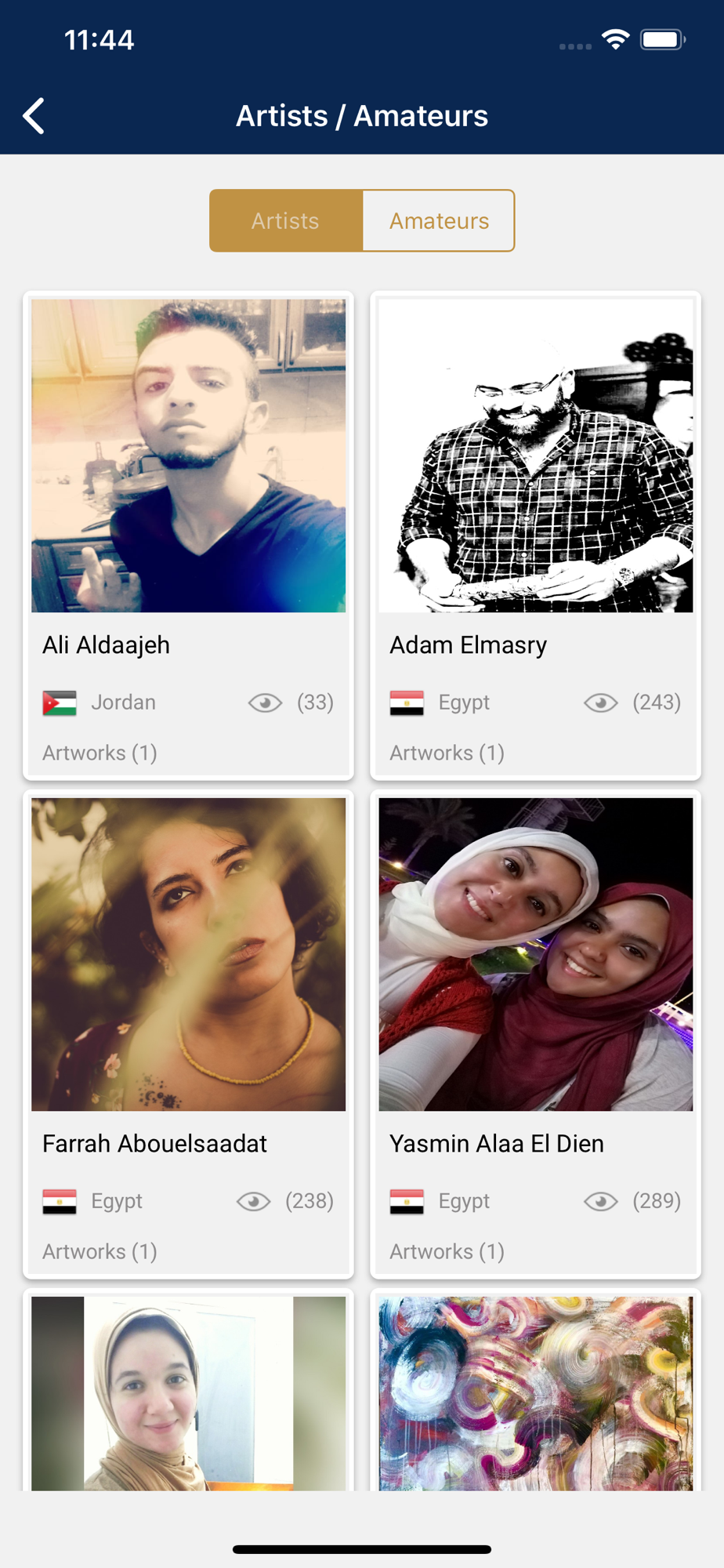Open the name Yasmin Alaa El Dien

[x=497, y=1144]
